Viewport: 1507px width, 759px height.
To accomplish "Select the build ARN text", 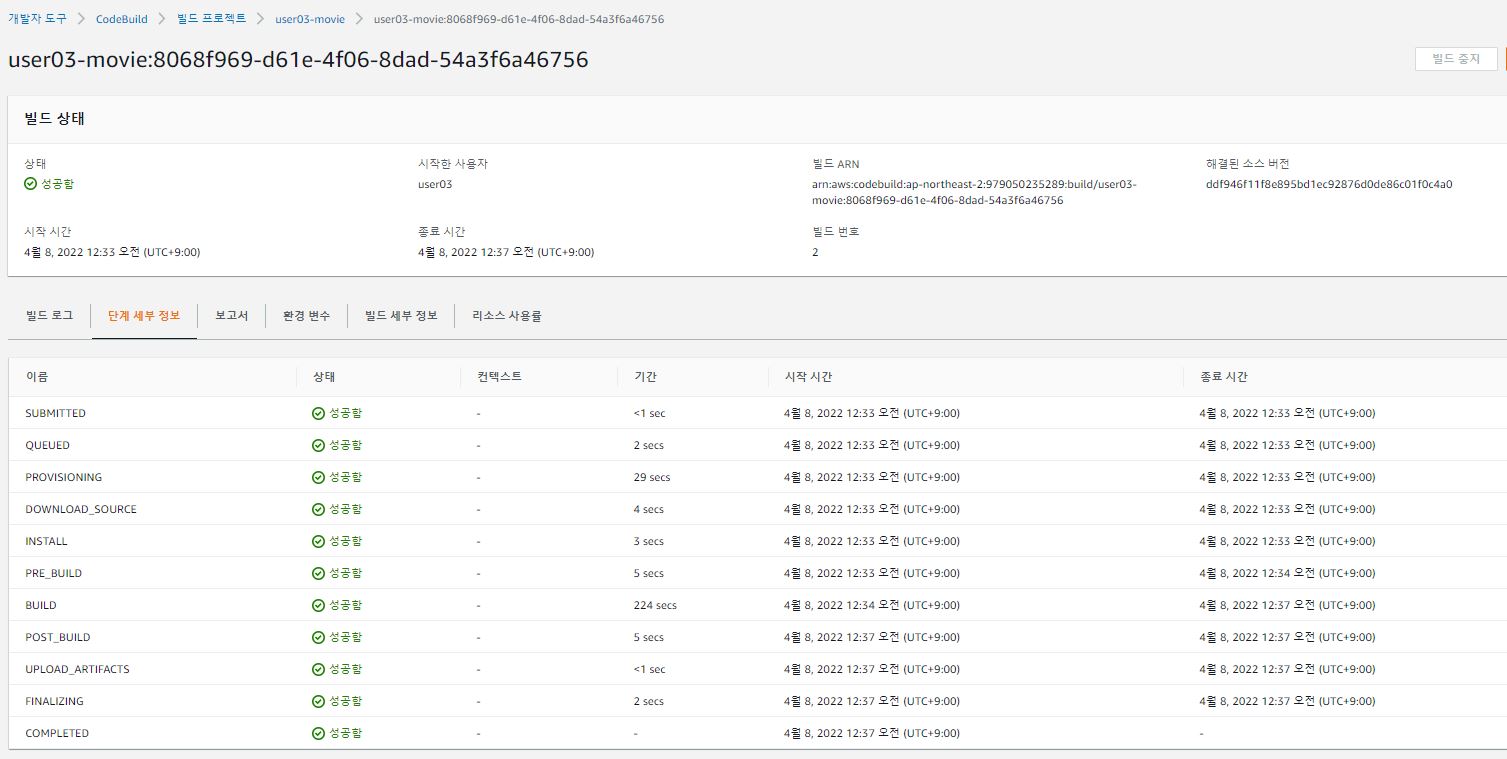I will pos(975,192).
